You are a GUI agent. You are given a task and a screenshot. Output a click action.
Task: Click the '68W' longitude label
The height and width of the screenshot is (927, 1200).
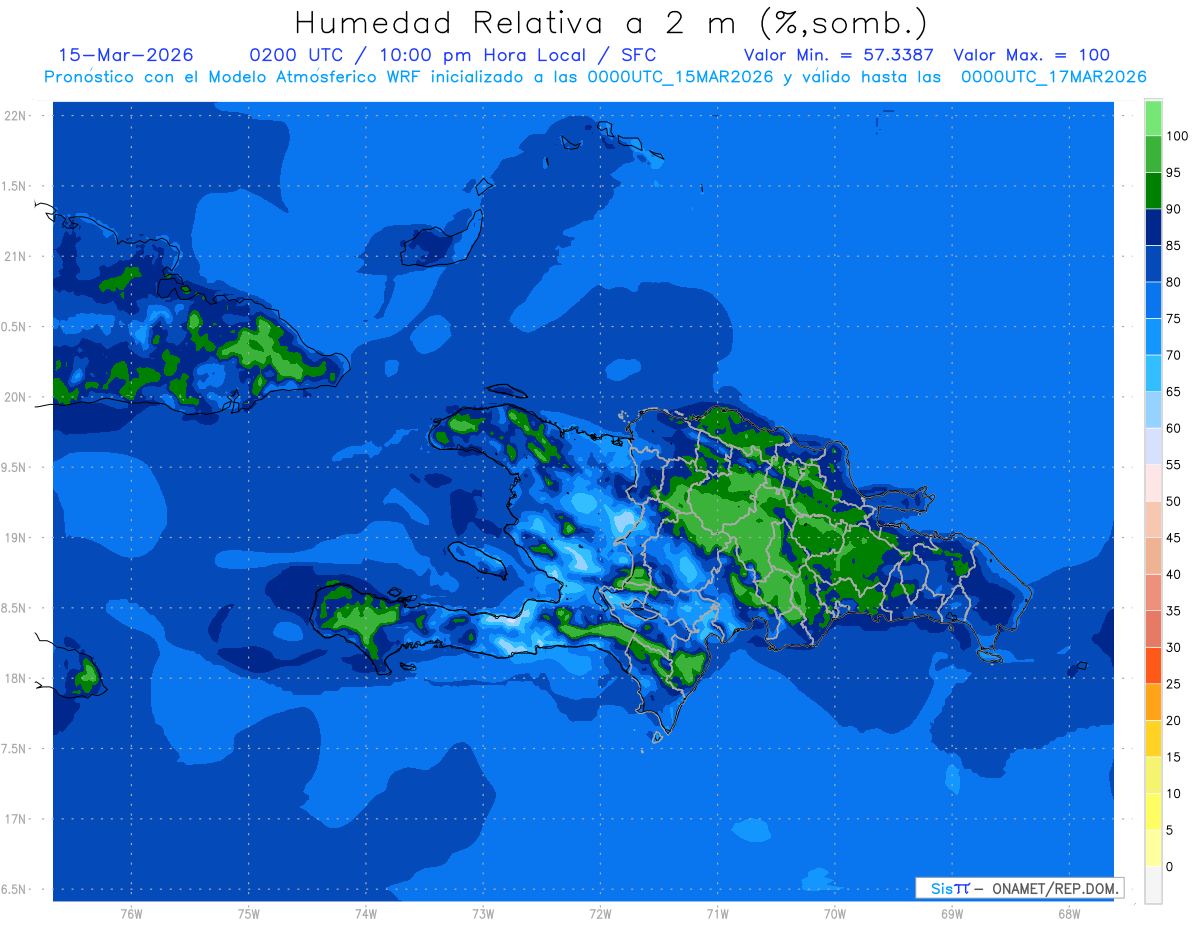[1069, 914]
